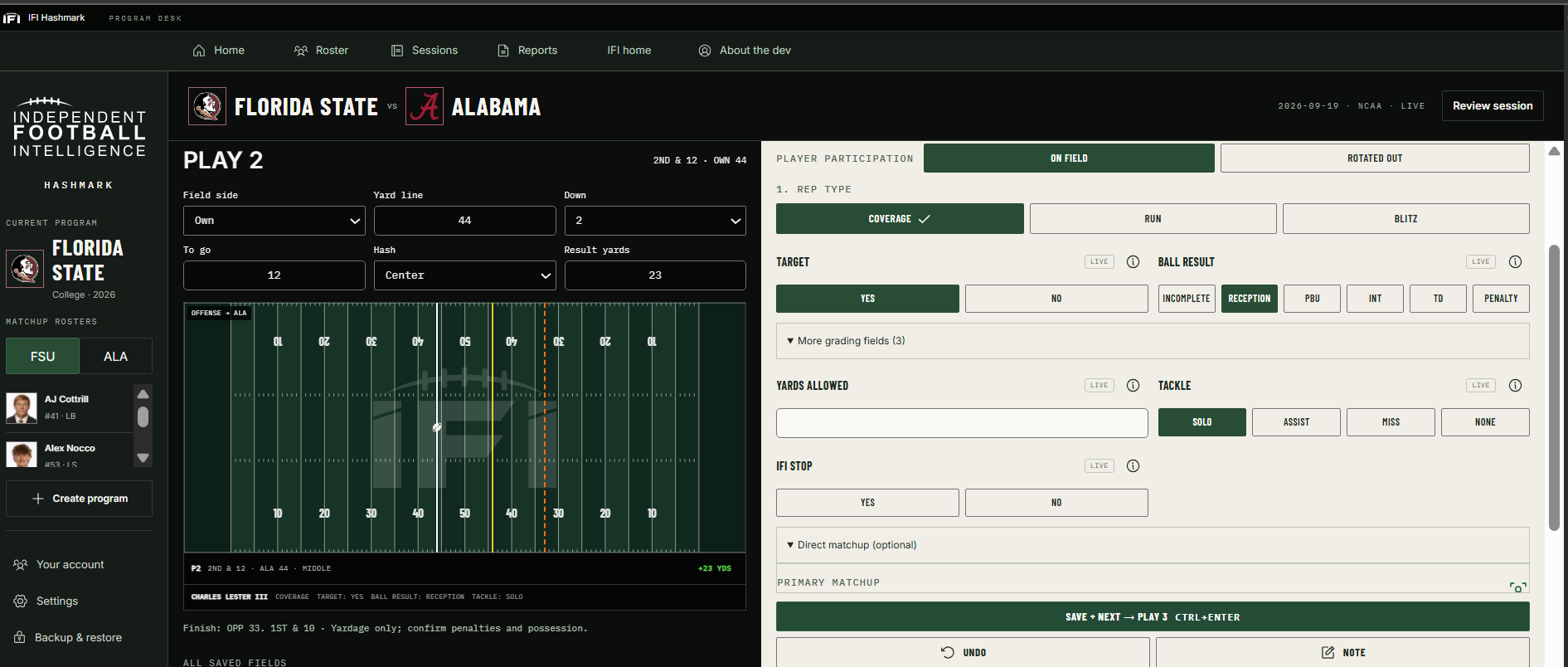1568x667 pixels.
Task: Click the Settings gear icon
Action: coord(21,601)
